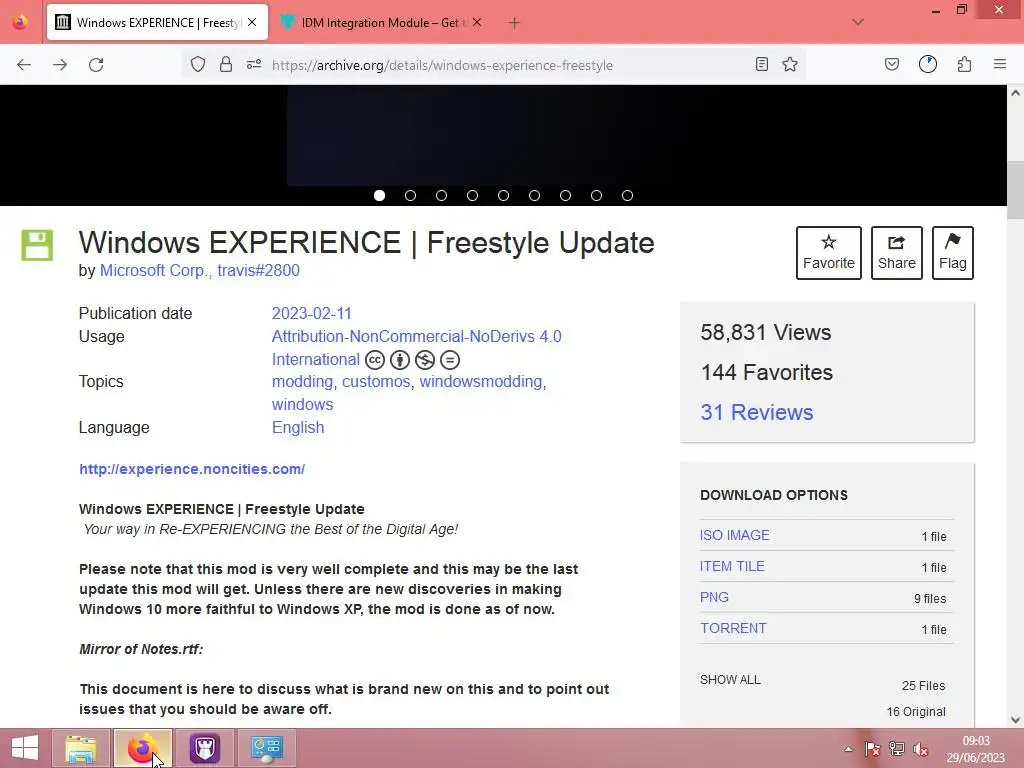Select the eighth carousel dot

pyautogui.click(x=596, y=195)
